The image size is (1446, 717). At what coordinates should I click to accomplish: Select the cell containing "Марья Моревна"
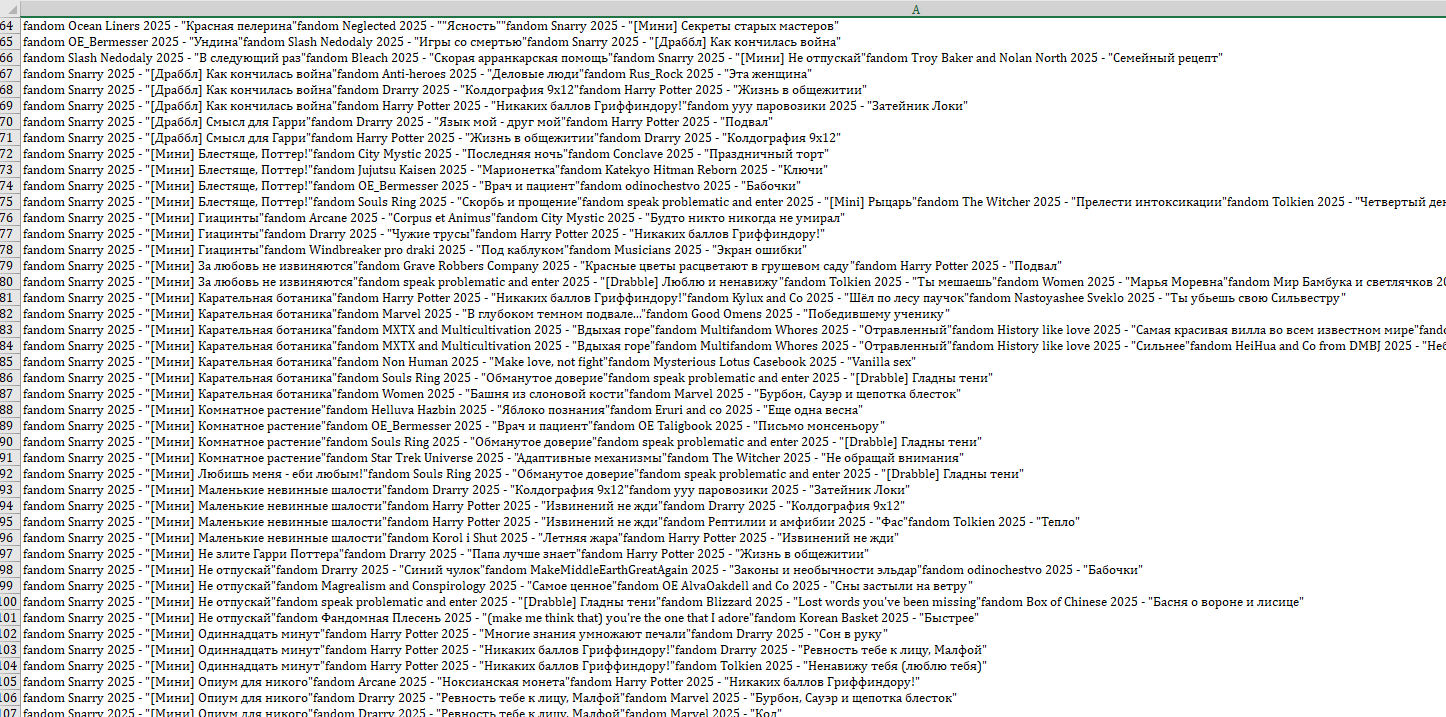coord(732,282)
